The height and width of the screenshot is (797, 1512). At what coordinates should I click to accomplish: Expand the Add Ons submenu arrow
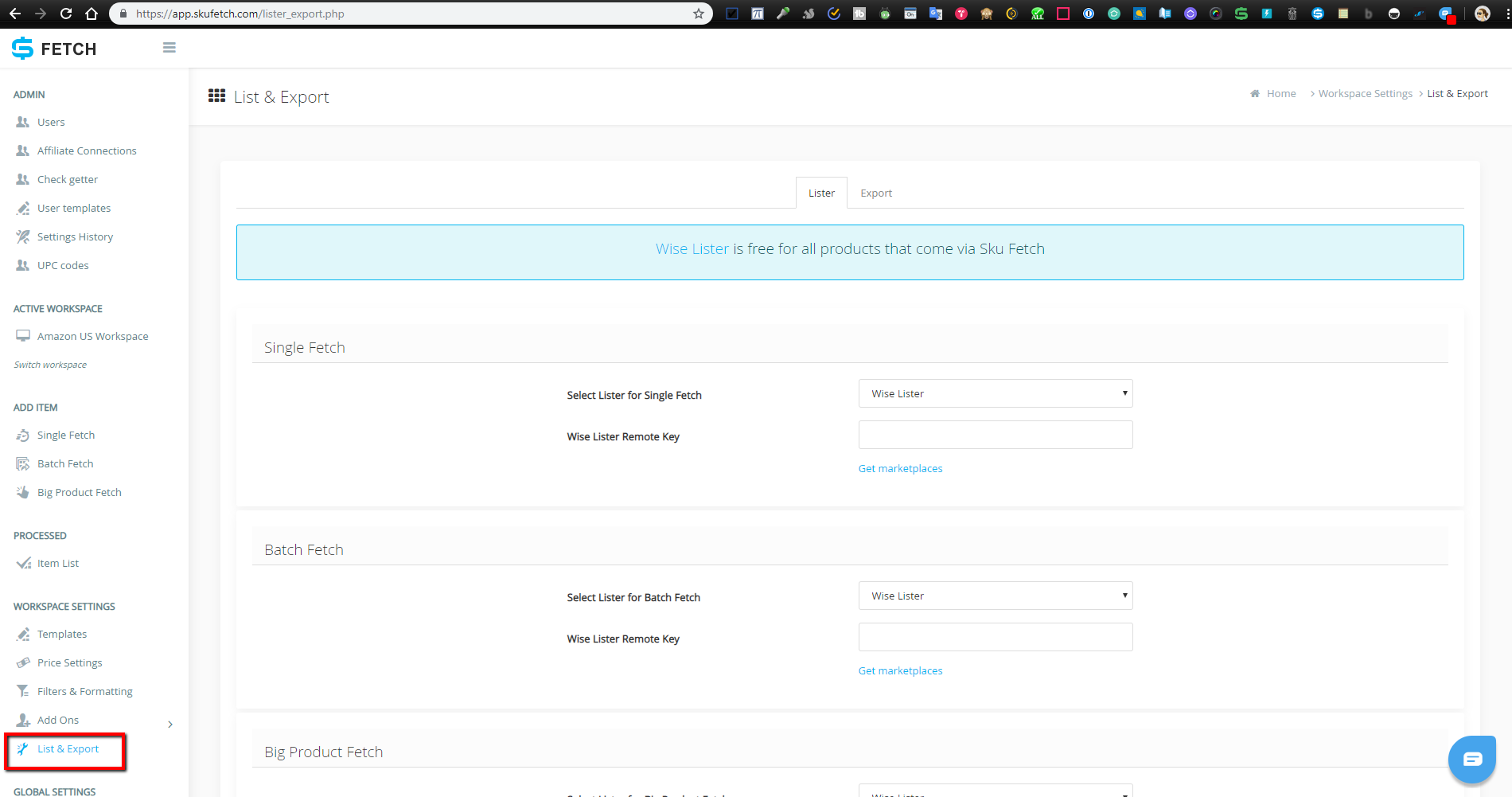tap(170, 724)
